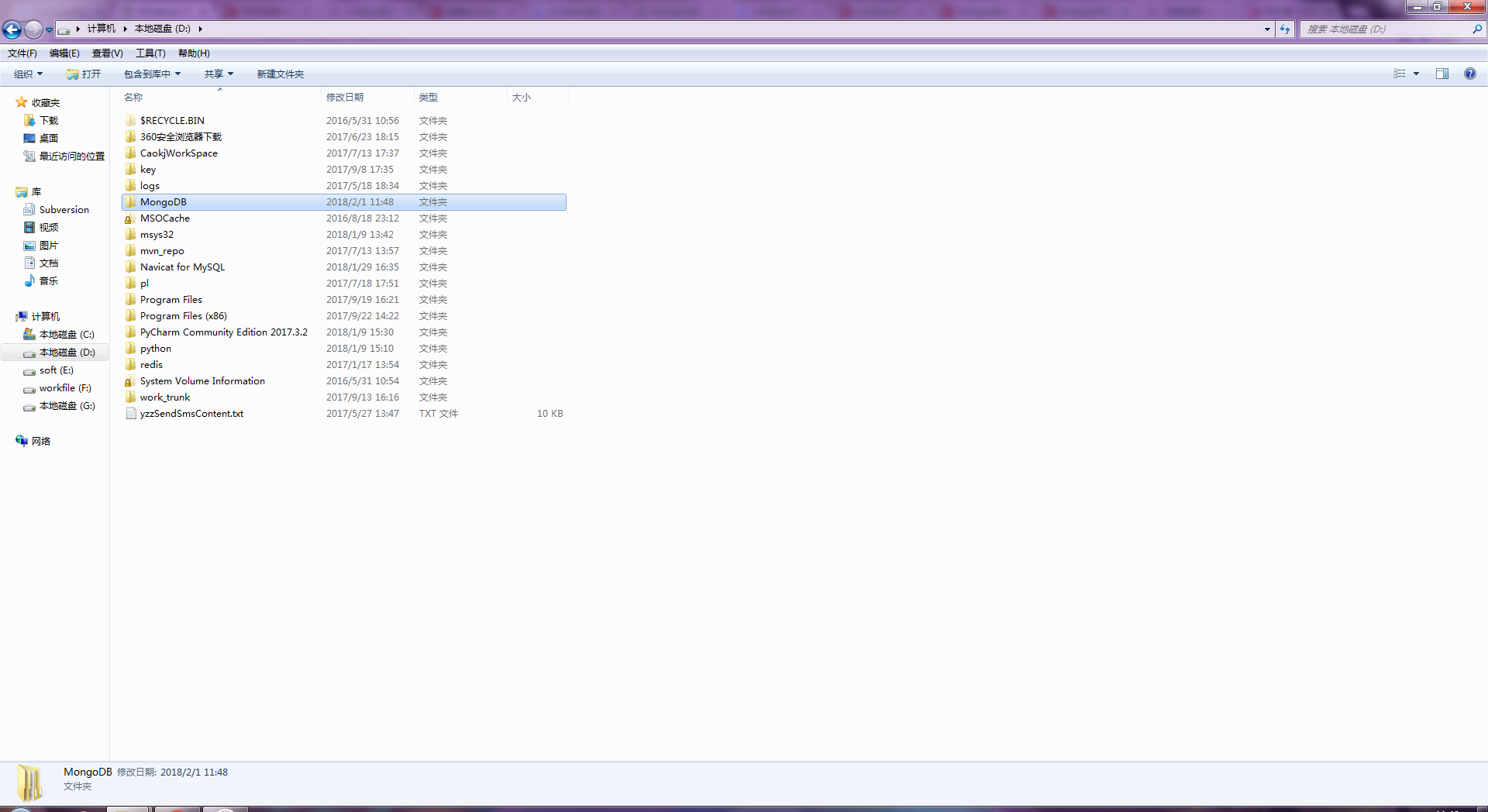Open the 帮助(H) menu
This screenshot has width=1488, height=812.
click(194, 53)
